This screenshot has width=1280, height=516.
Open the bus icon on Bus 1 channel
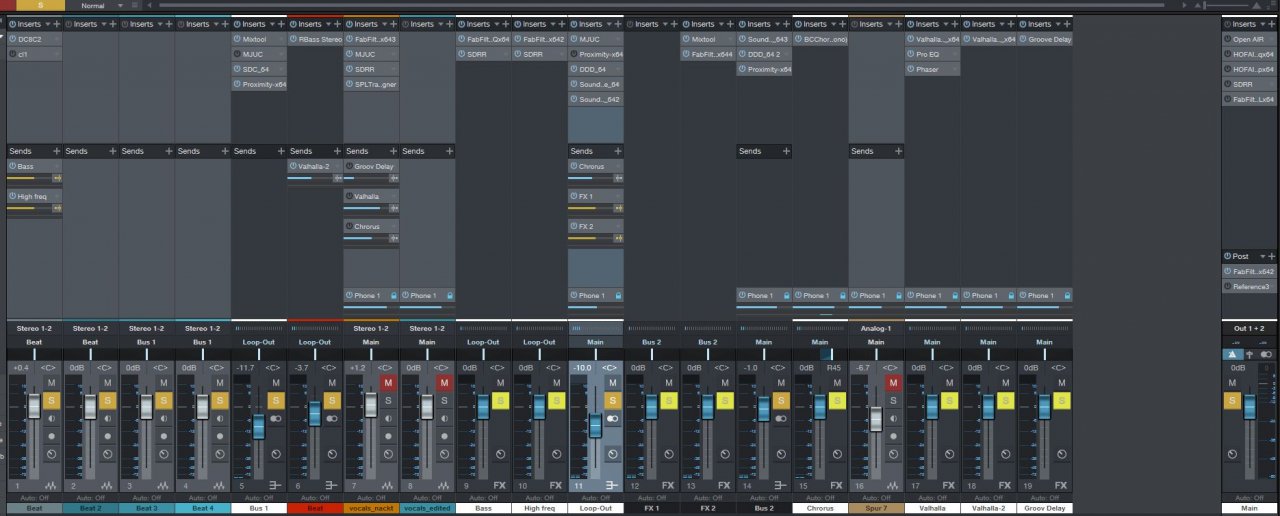[x=274, y=486]
